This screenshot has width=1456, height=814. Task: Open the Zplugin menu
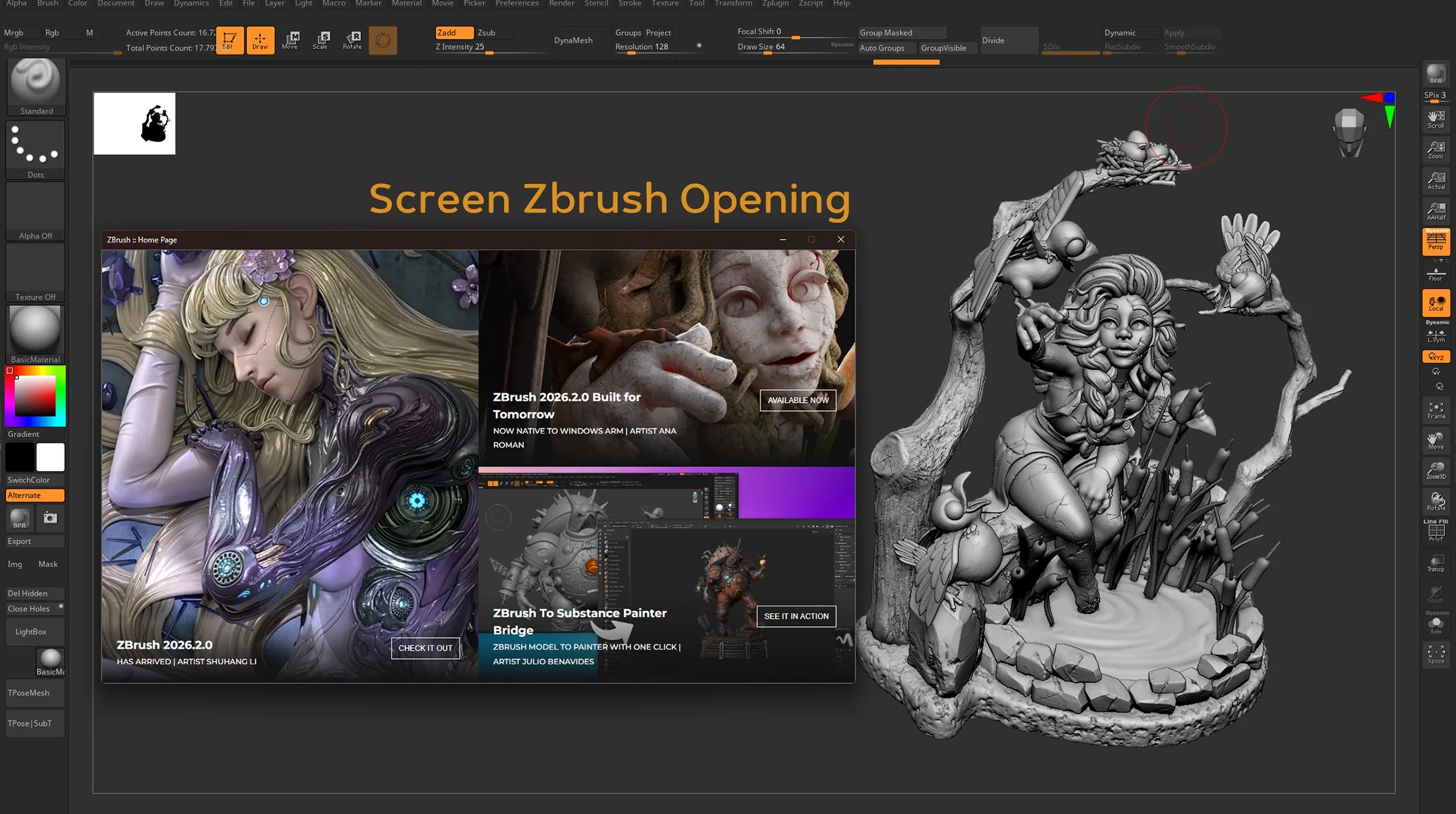point(775,3)
